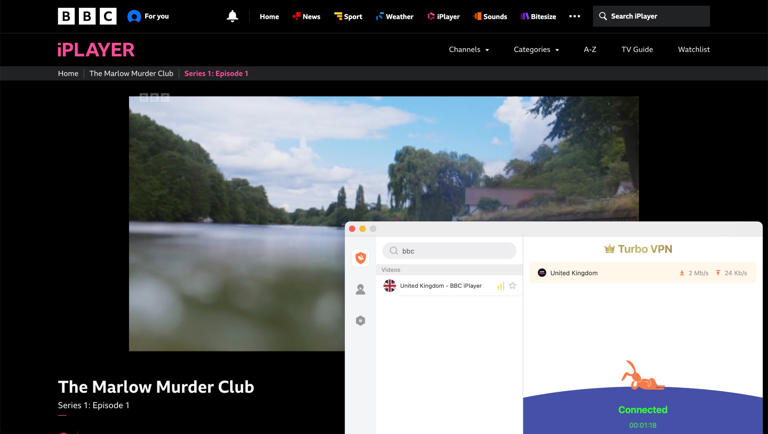
Task: Expand the Channels dropdown
Action: tap(469, 49)
